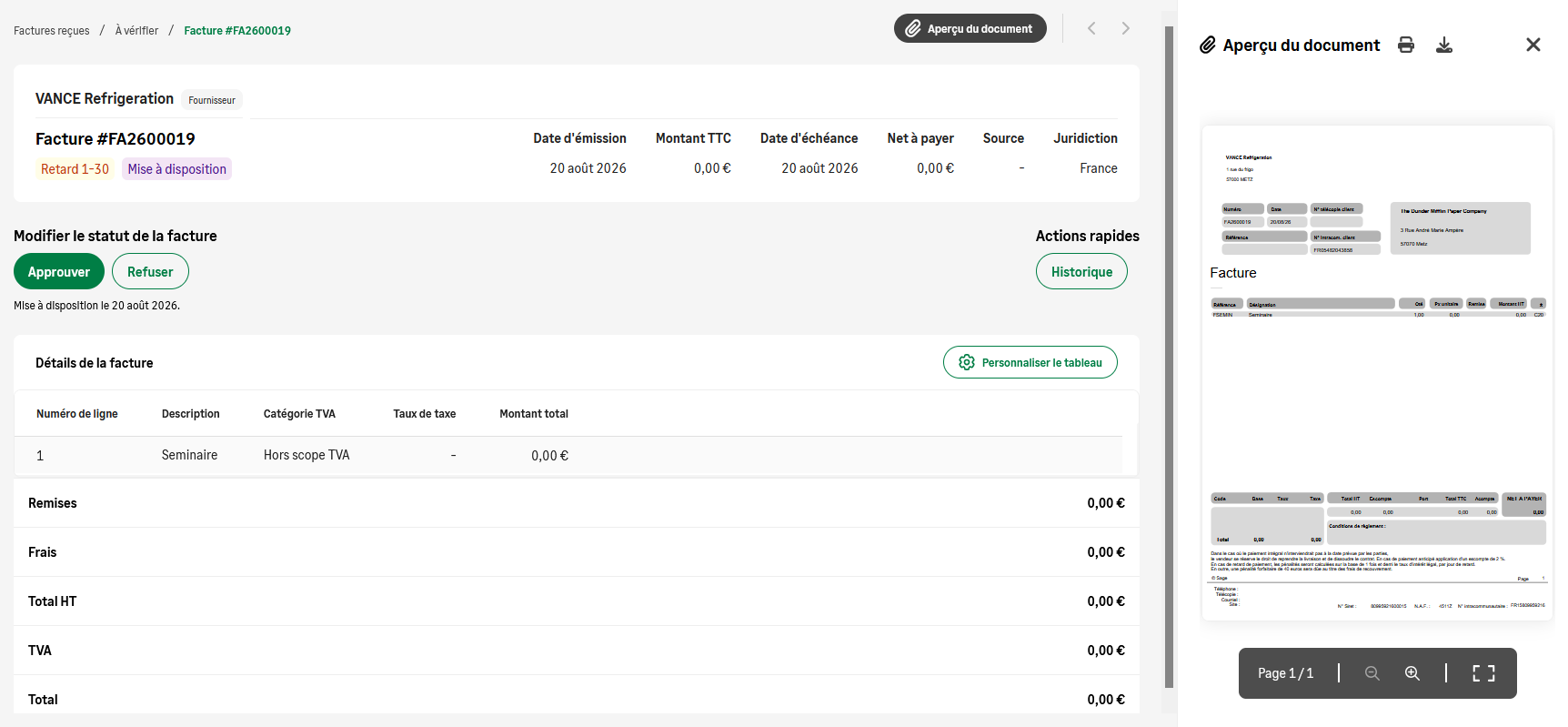
Task: Click the Catégorie TVA column header
Action: pyautogui.click(x=299, y=414)
